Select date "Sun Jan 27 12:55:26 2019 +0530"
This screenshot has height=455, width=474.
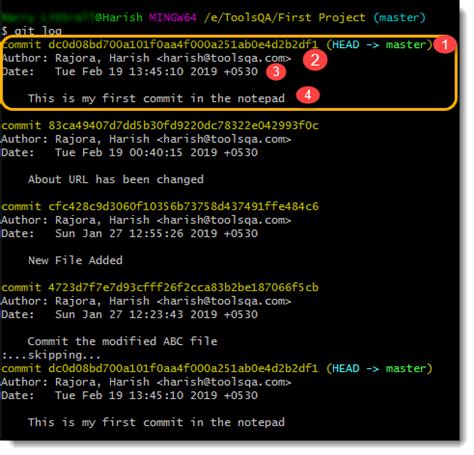pyautogui.click(x=156, y=233)
